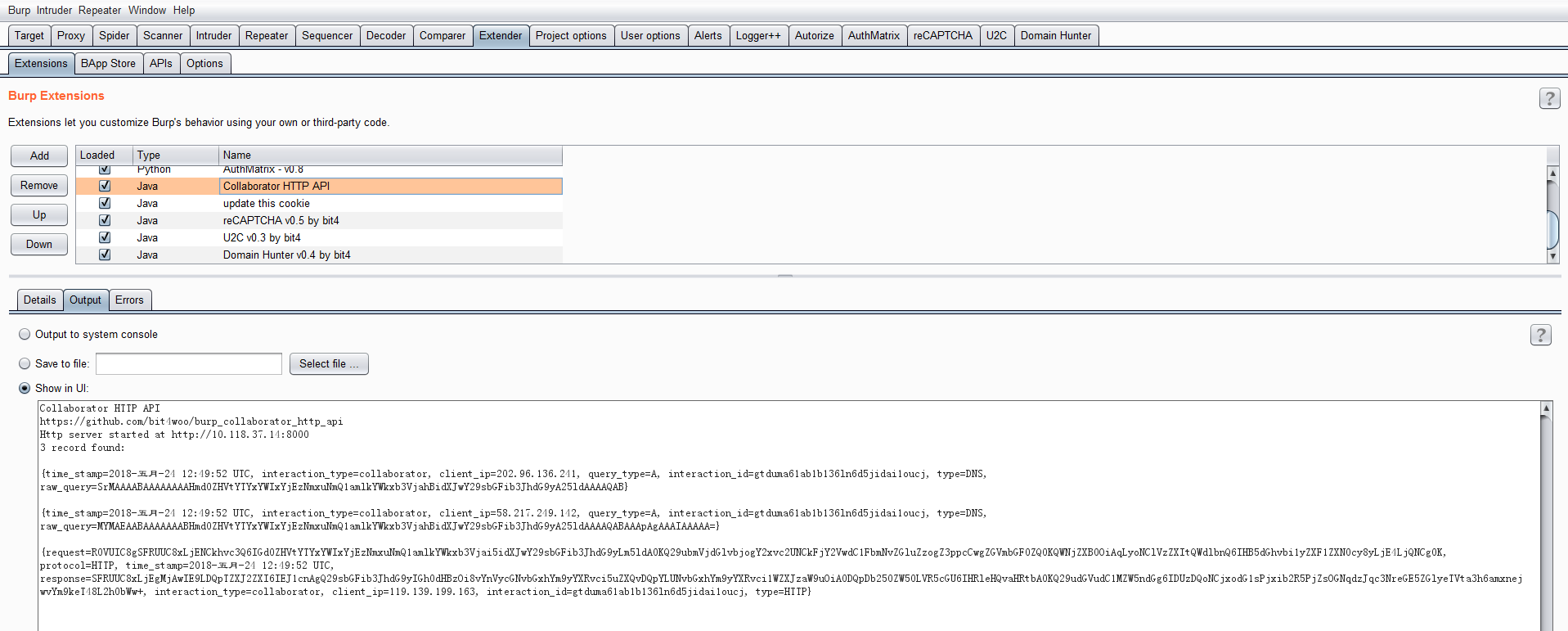
Task: Open the reCAPTCHA tab
Action: [943, 35]
